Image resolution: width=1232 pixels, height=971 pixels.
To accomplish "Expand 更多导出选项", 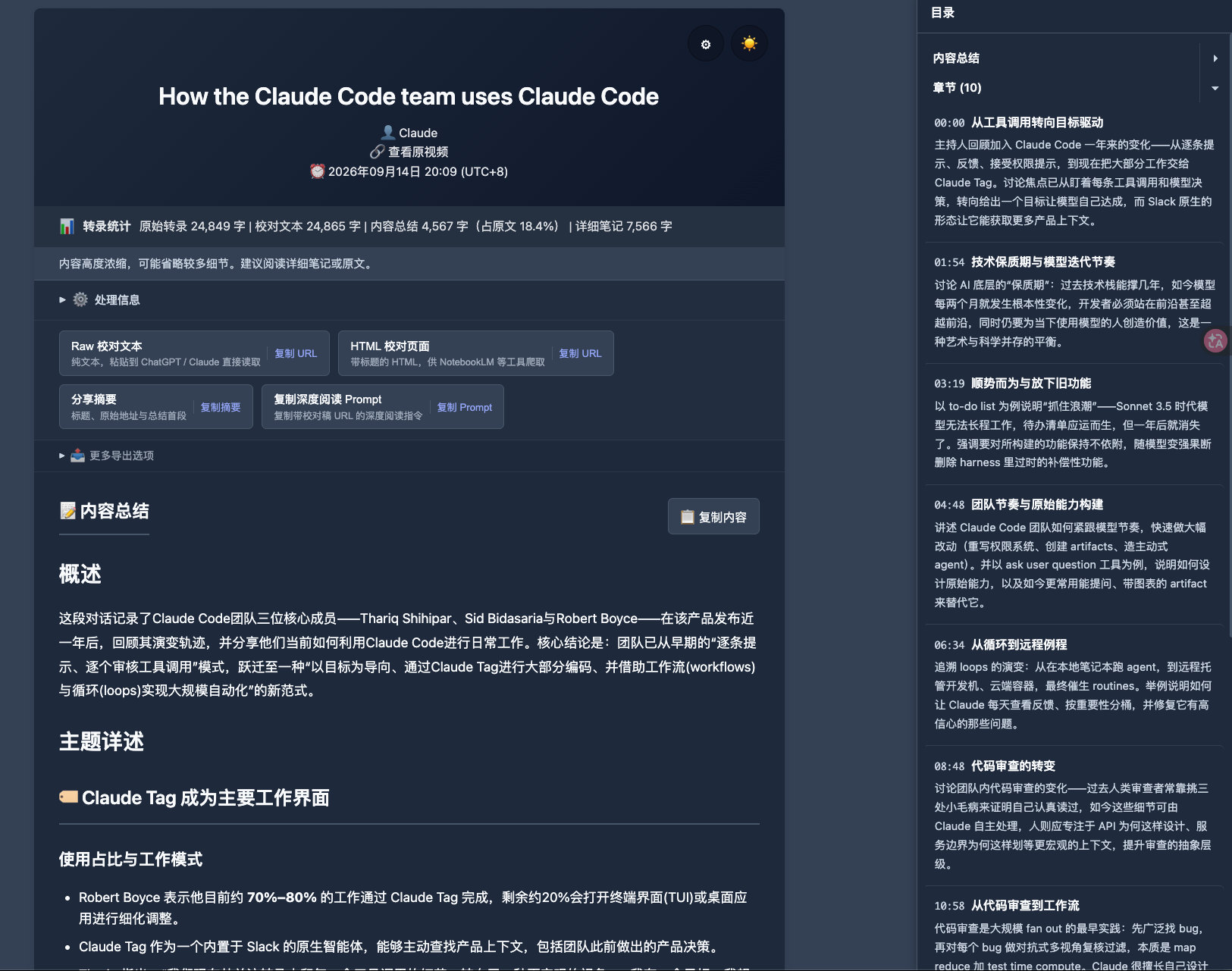I will pyautogui.click(x=106, y=456).
